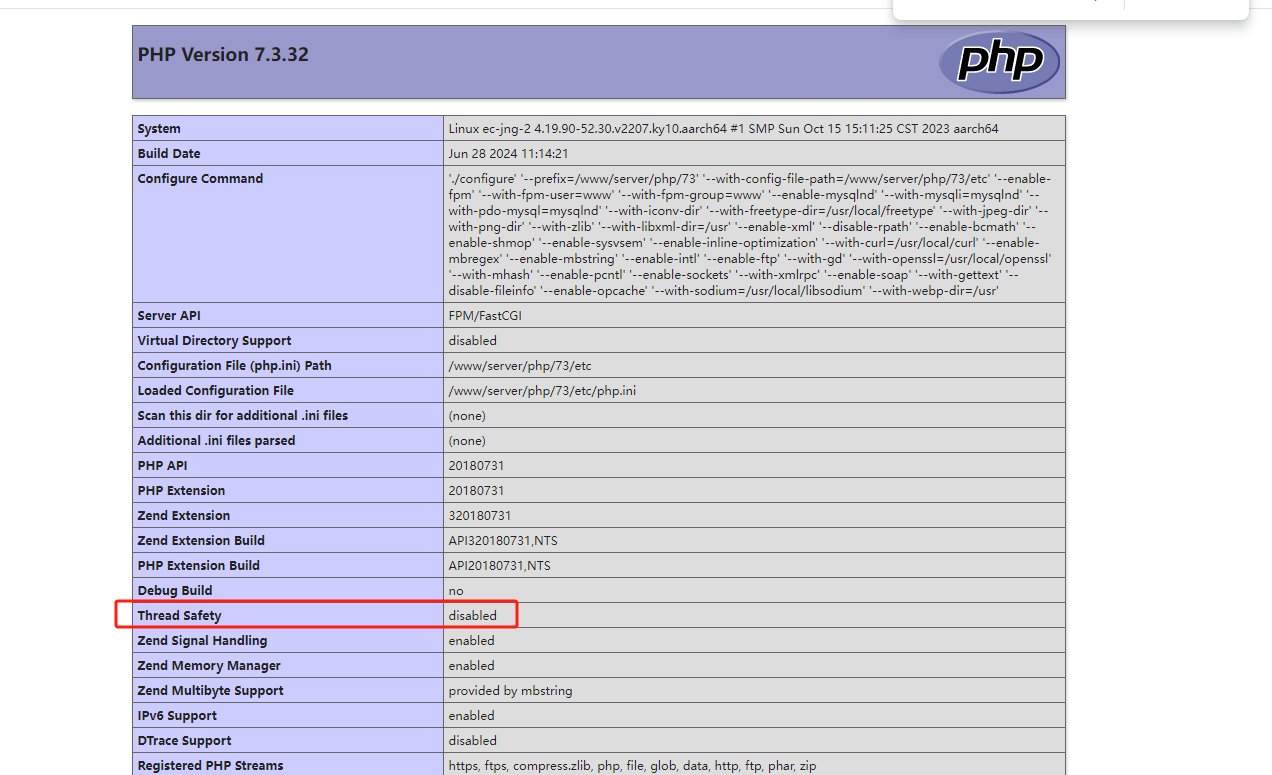Select the 'IPv6 Support' label
This screenshot has width=1272, height=775.
tap(177, 716)
